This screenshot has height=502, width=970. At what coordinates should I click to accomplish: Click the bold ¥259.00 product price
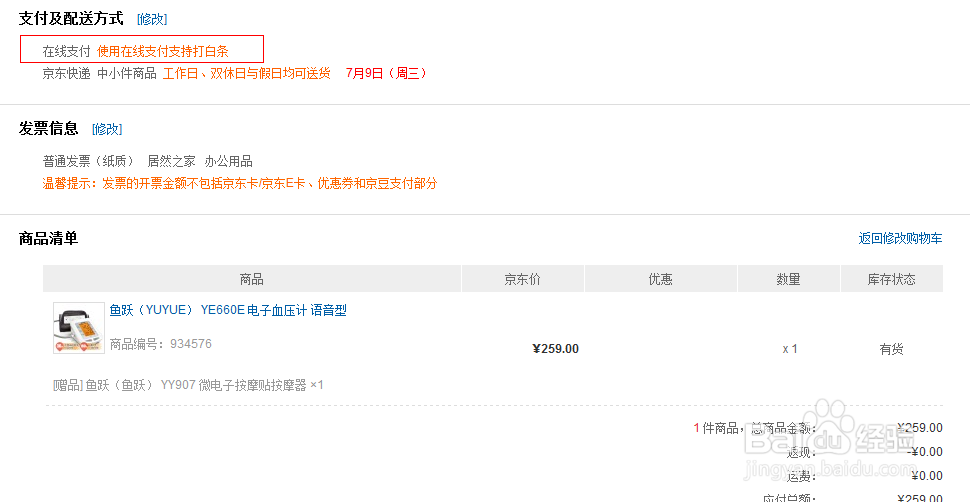(x=555, y=349)
